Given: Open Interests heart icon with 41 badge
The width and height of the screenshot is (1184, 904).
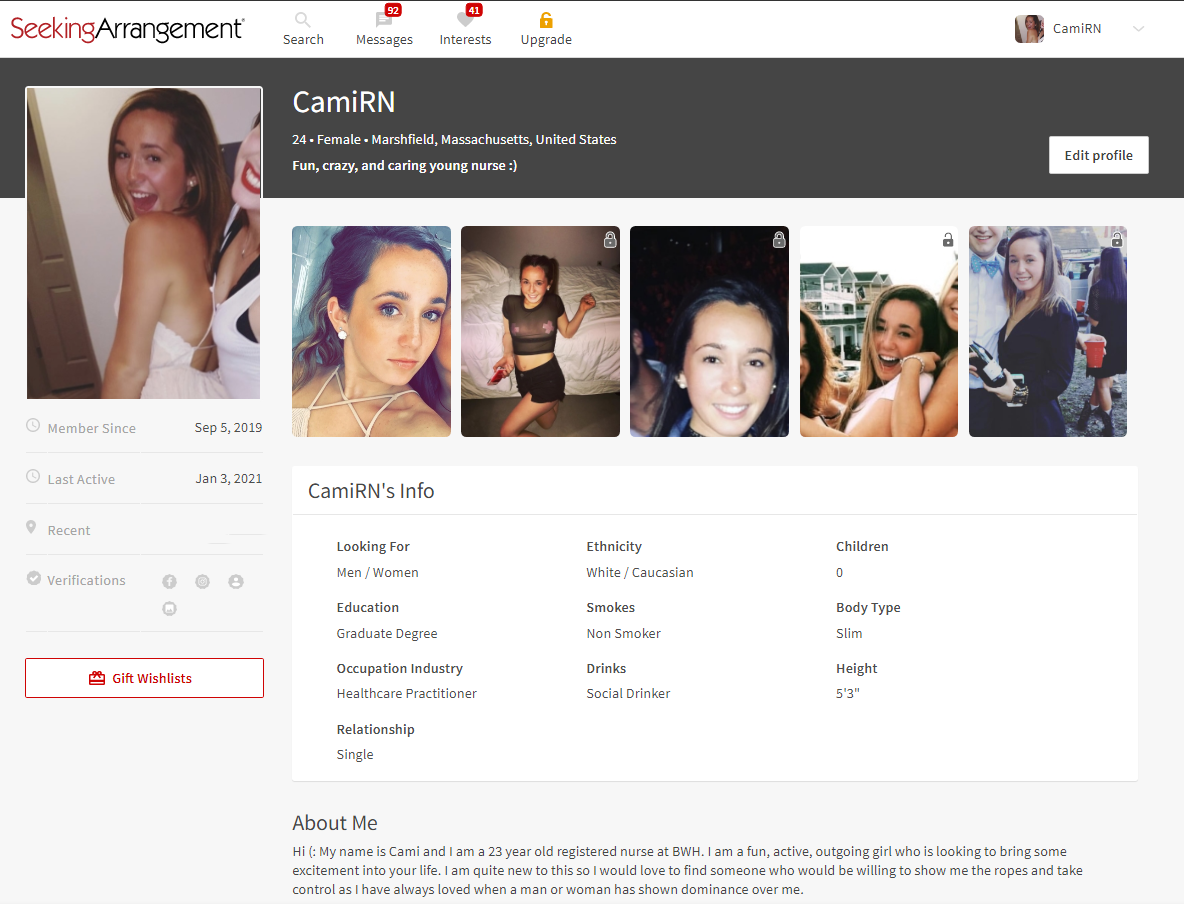Looking at the screenshot, I should [466, 19].
